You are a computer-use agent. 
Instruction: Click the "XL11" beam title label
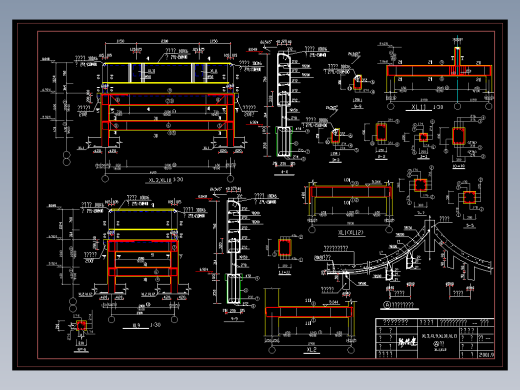point(419,107)
